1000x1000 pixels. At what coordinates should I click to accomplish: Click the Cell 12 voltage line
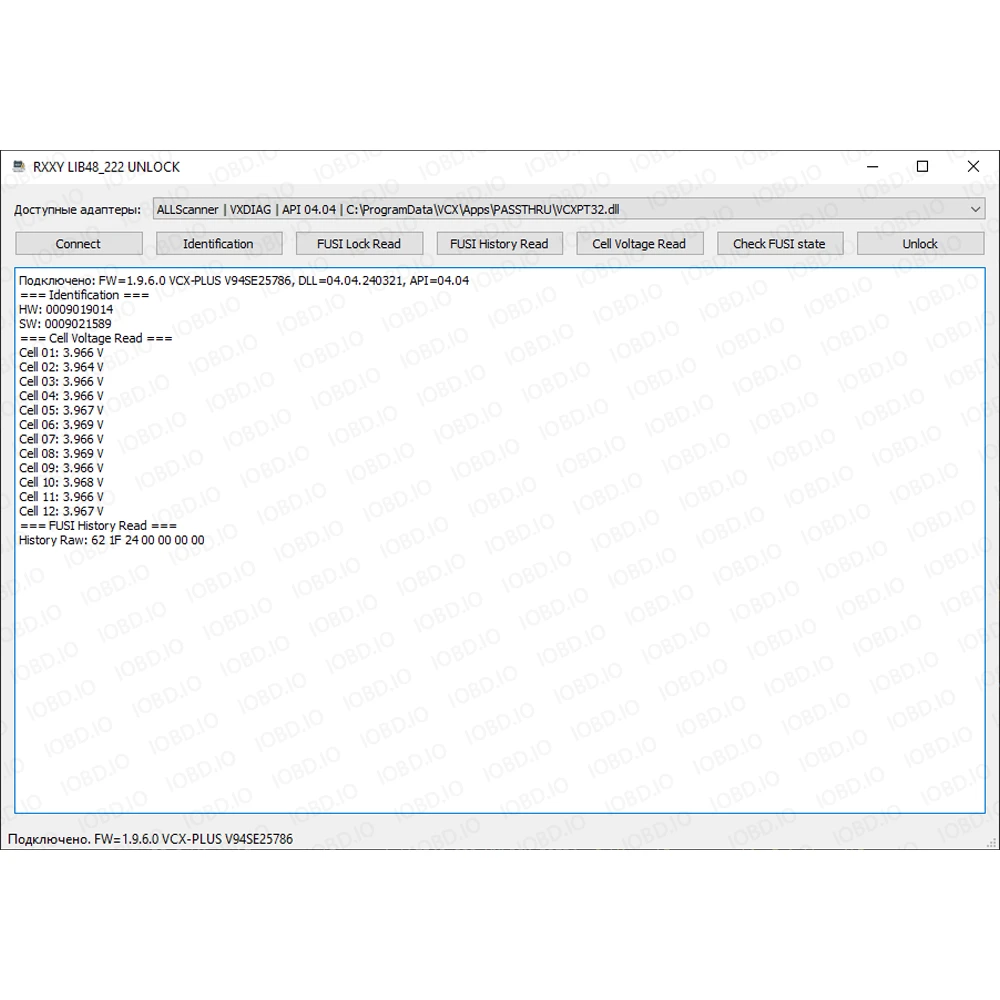click(61, 511)
